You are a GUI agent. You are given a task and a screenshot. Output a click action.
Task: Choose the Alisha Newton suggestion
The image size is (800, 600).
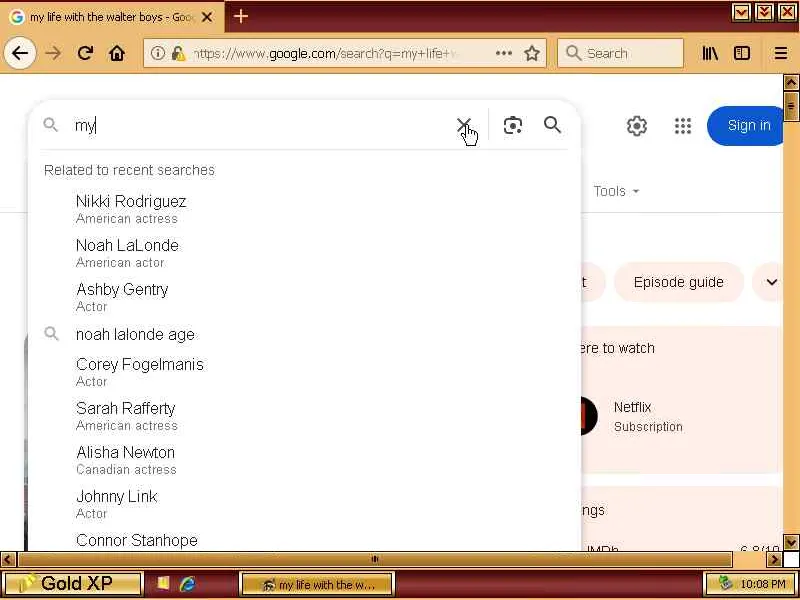(304, 460)
